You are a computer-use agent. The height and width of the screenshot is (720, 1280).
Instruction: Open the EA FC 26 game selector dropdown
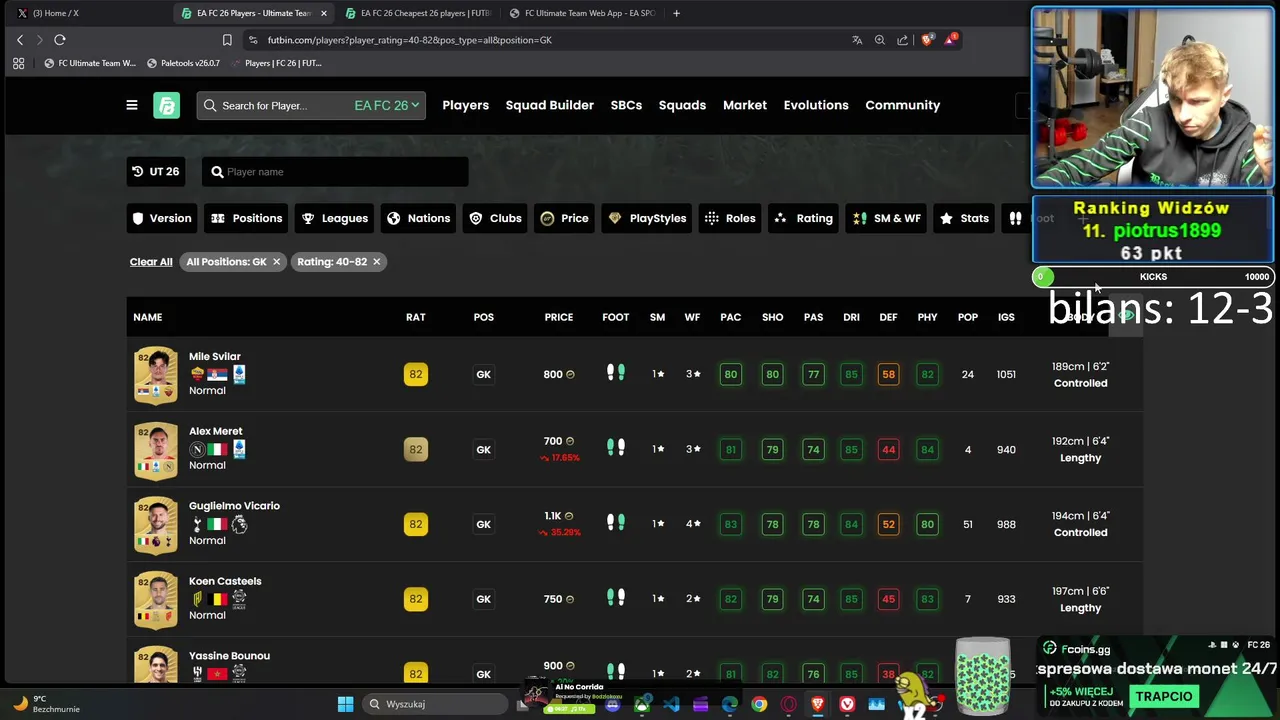click(387, 105)
